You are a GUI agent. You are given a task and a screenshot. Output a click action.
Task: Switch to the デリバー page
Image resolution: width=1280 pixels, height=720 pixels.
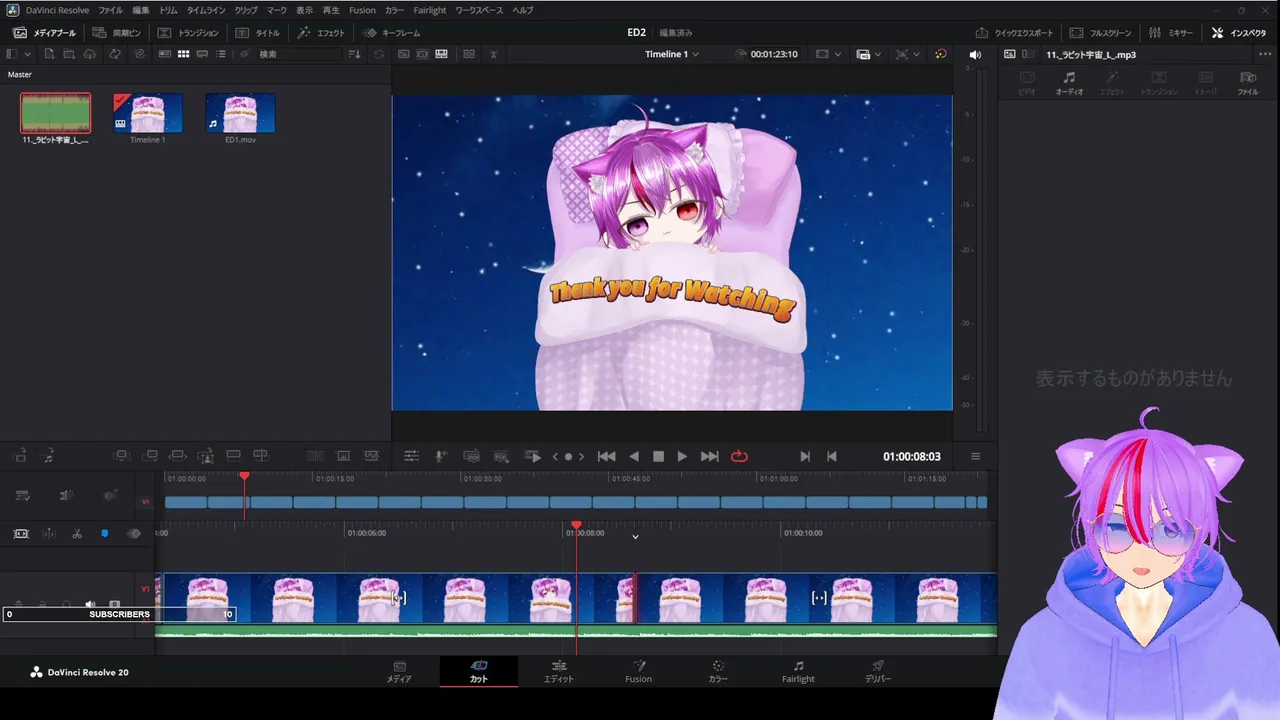point(877,671)
